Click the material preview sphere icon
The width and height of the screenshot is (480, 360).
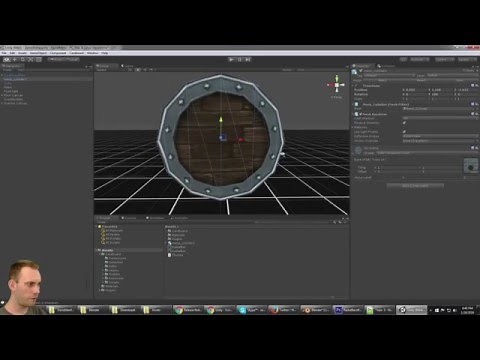(358, 150)
